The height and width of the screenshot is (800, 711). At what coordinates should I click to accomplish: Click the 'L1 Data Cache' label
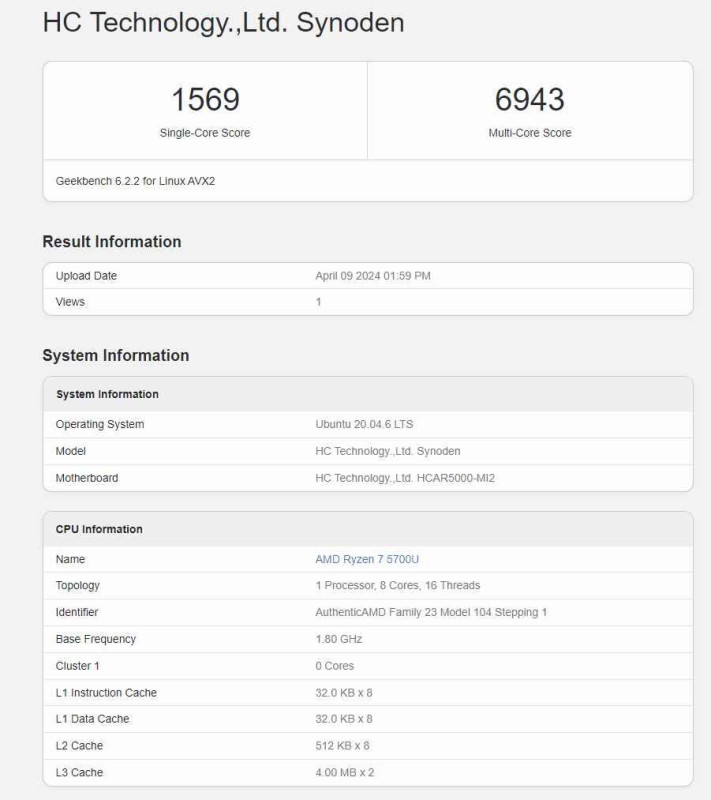[x=92, y=719]
